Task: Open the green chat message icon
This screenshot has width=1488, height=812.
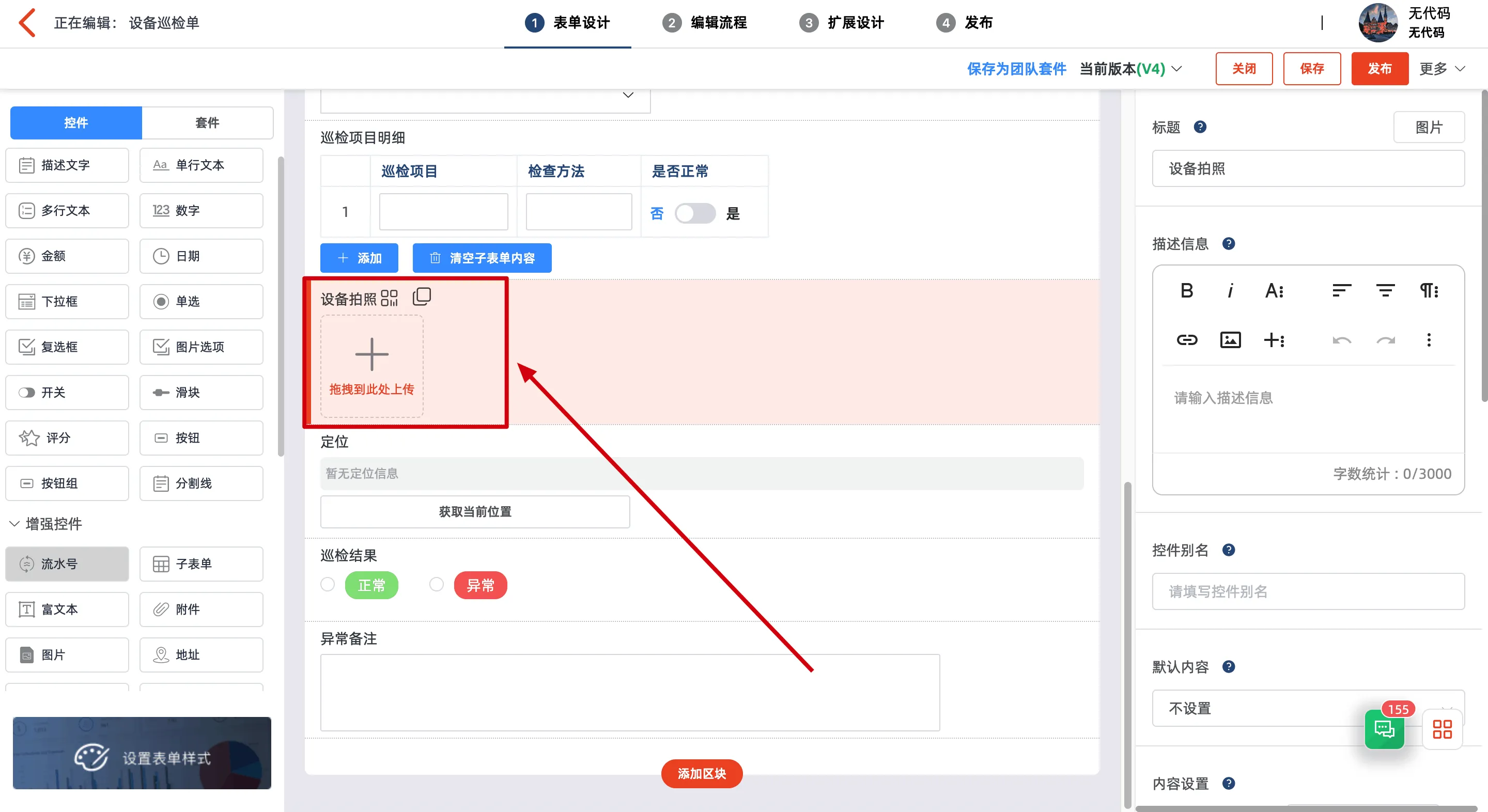Action: tap(1384, 729)
